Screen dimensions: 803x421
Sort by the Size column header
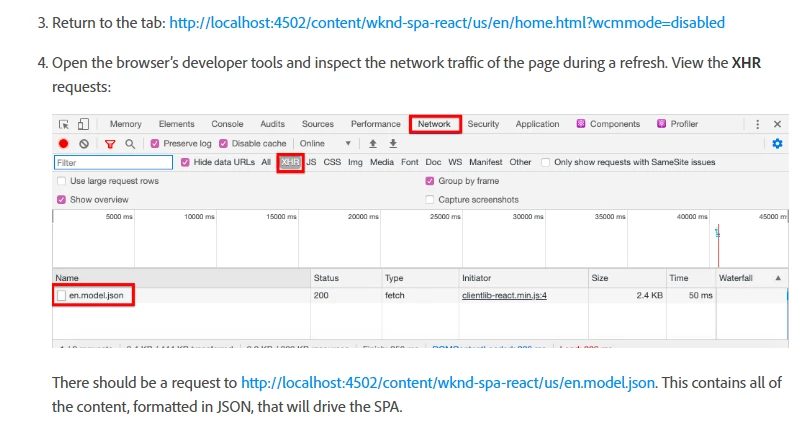click(627, 278)
